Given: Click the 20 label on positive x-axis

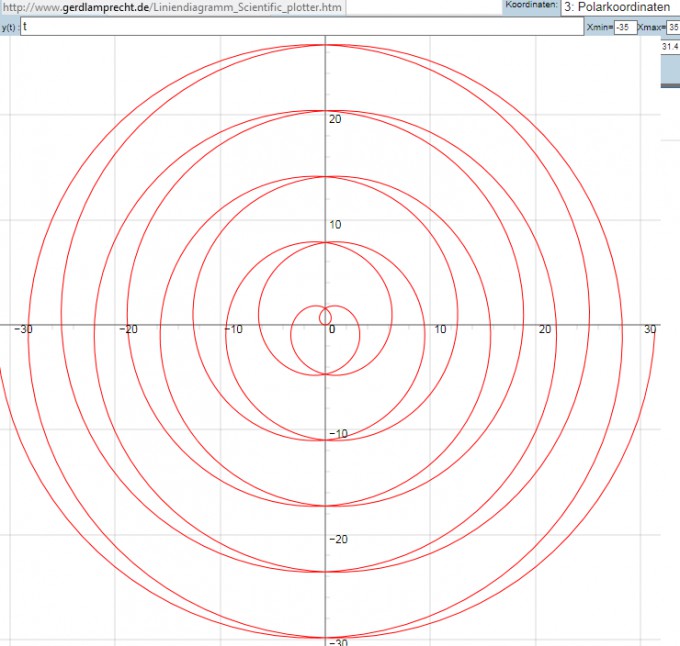Looking at the screenshot, I should pyautogui.click(x=545, y=330).
